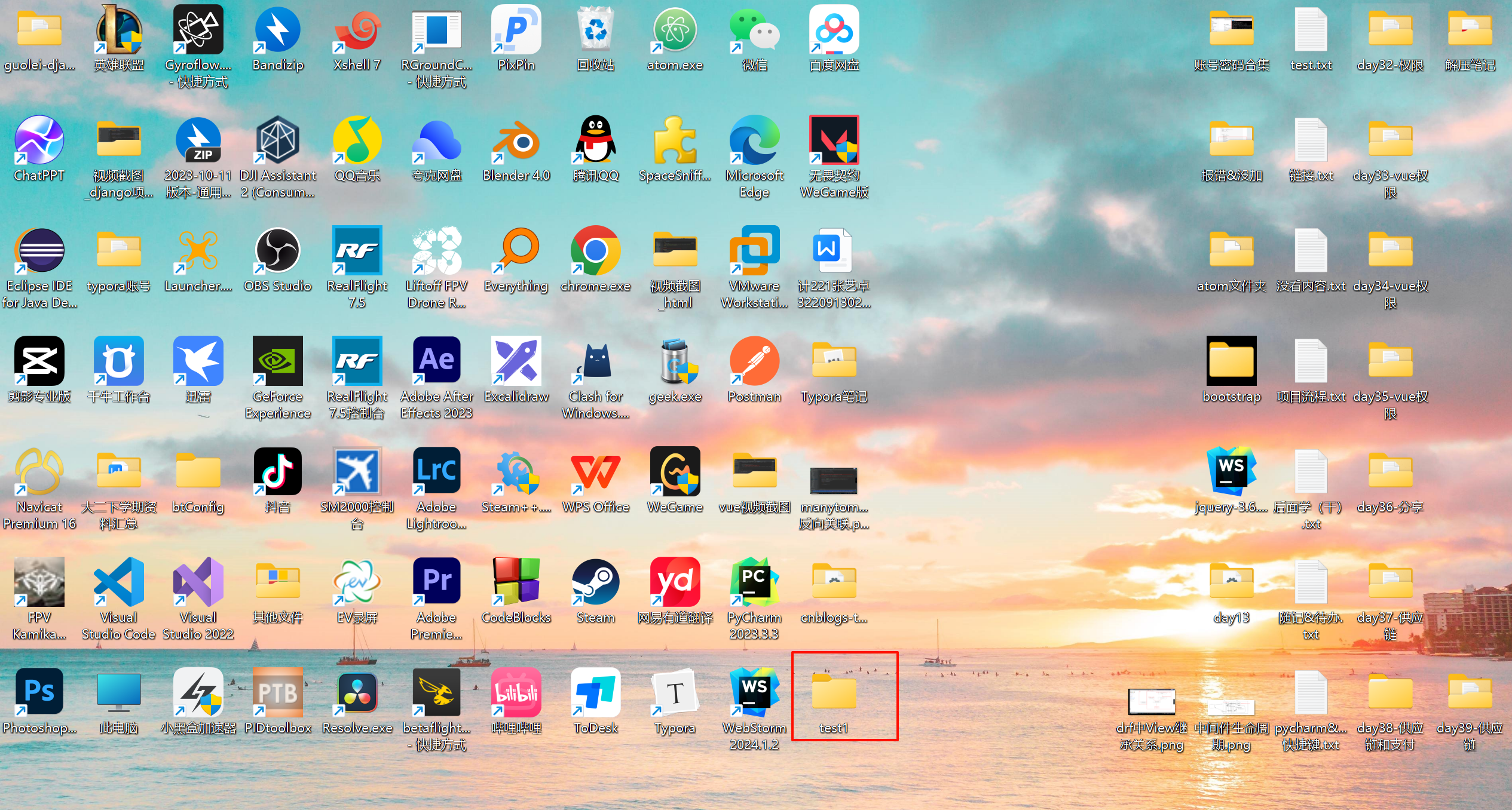Select the drf中View继承关系.png thumbnail
The height and width of the screenshot is (810, 1512).
(1152, 701)
